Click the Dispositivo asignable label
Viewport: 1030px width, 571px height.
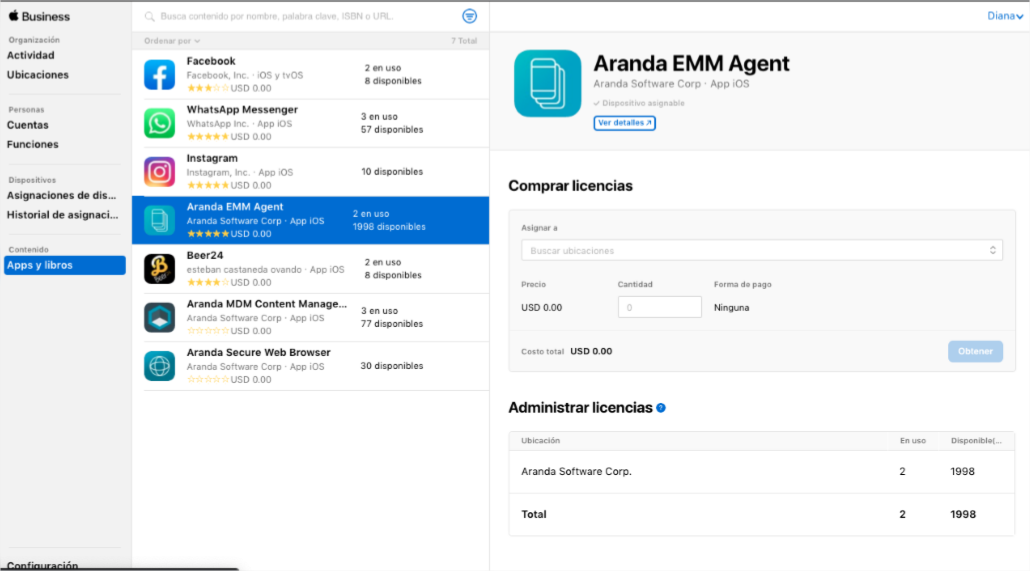[639, 103]
